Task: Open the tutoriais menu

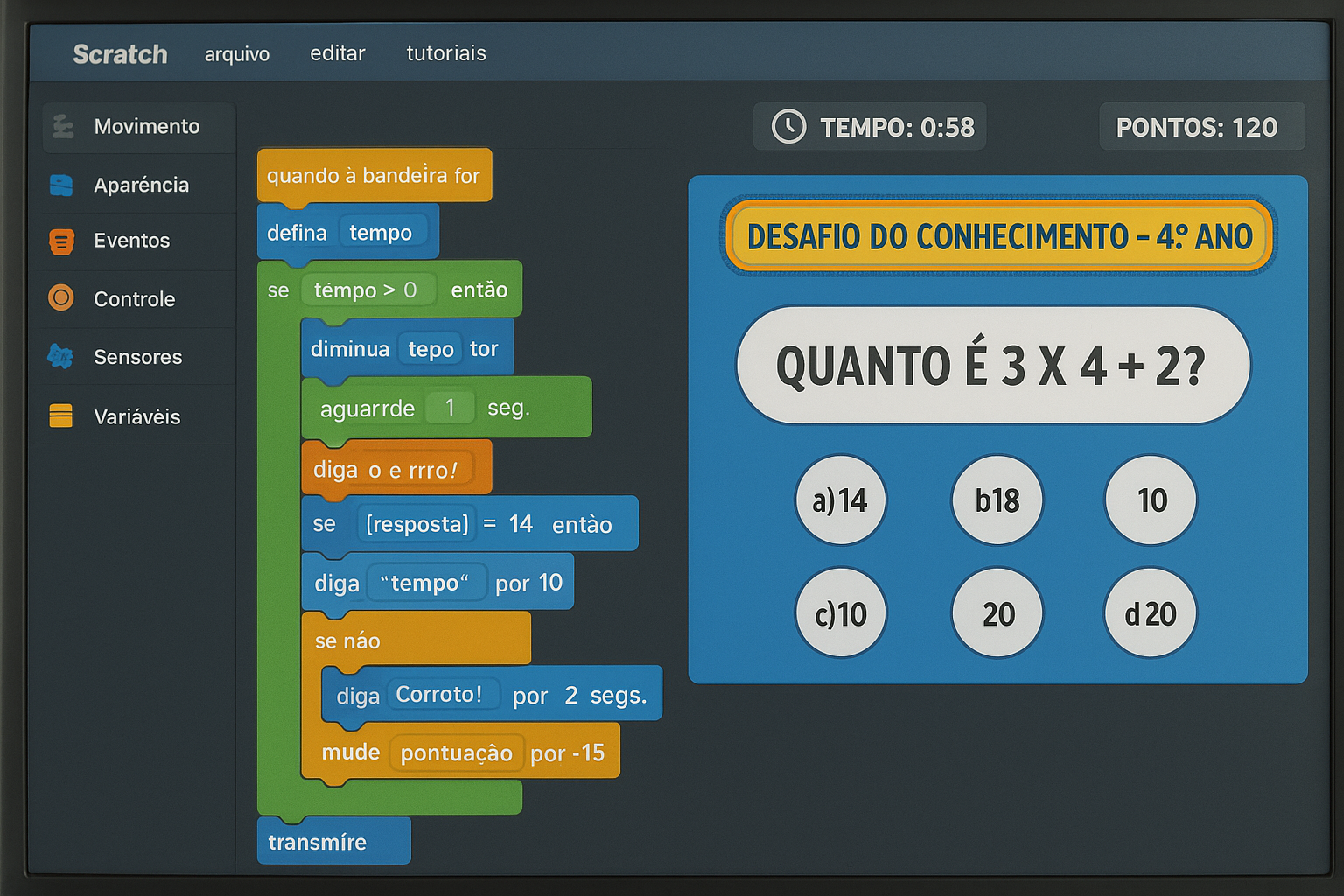Action: click(446, 53)
